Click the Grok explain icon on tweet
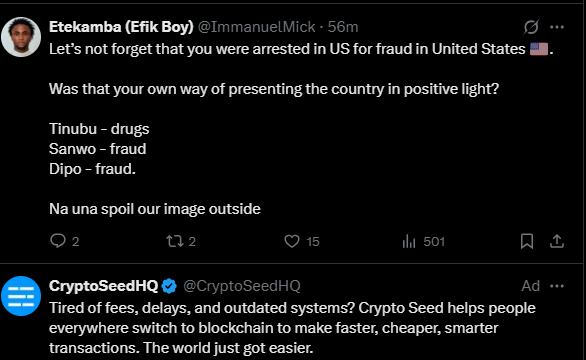The image size is (586, 360). pos(531,27)
